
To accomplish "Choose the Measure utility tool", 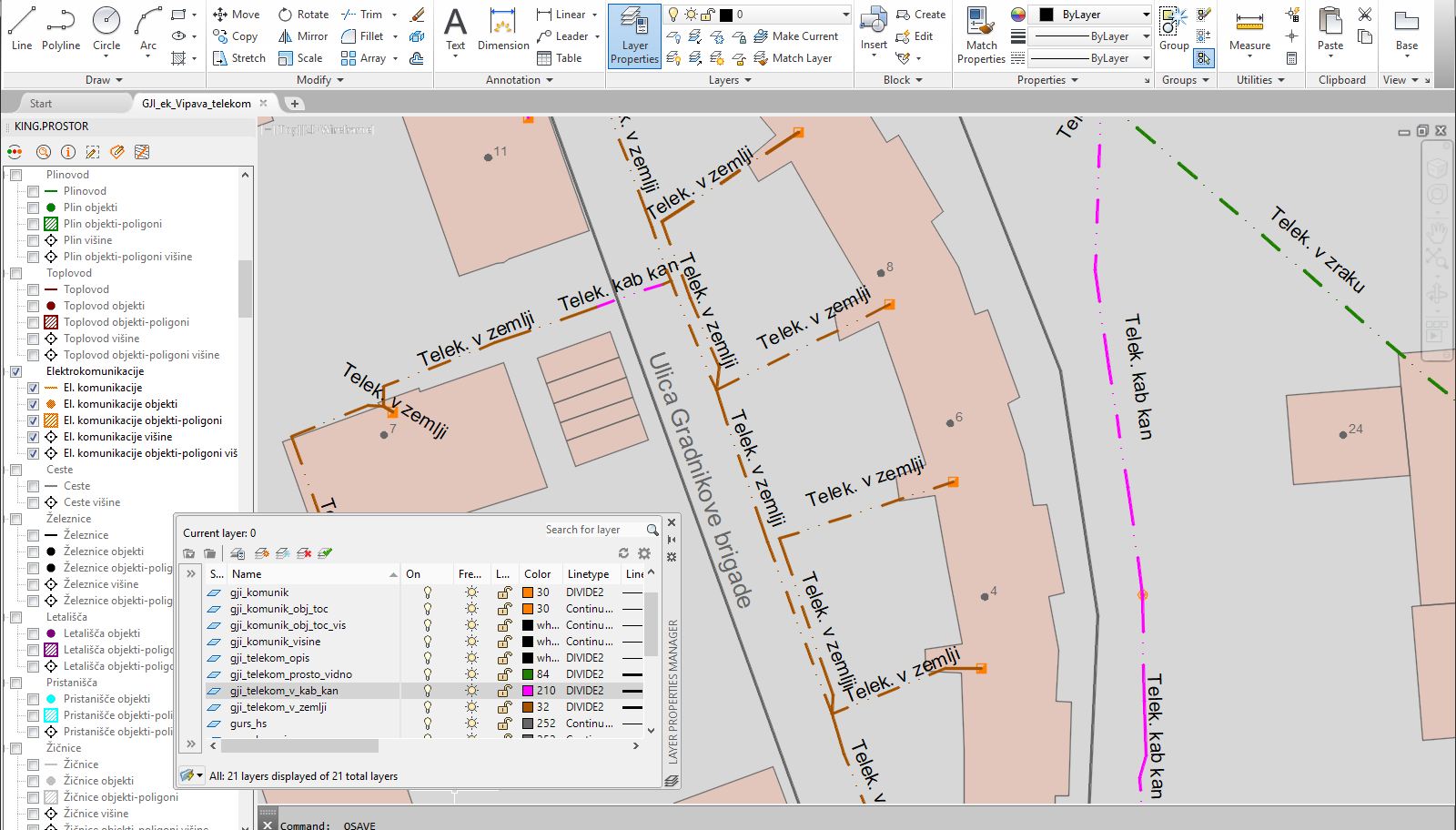I will click(1249, 30).
